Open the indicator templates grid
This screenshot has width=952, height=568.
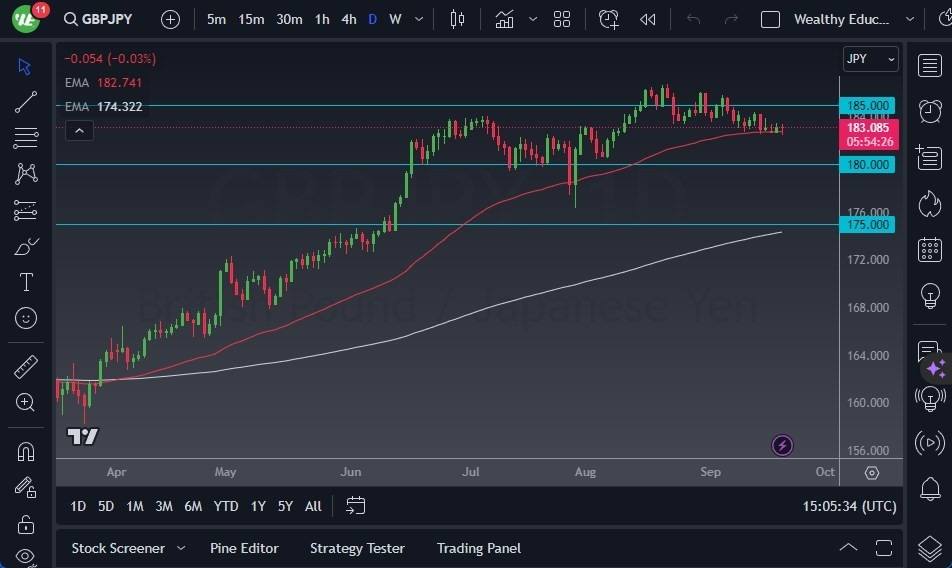click(x=562, y=19)
